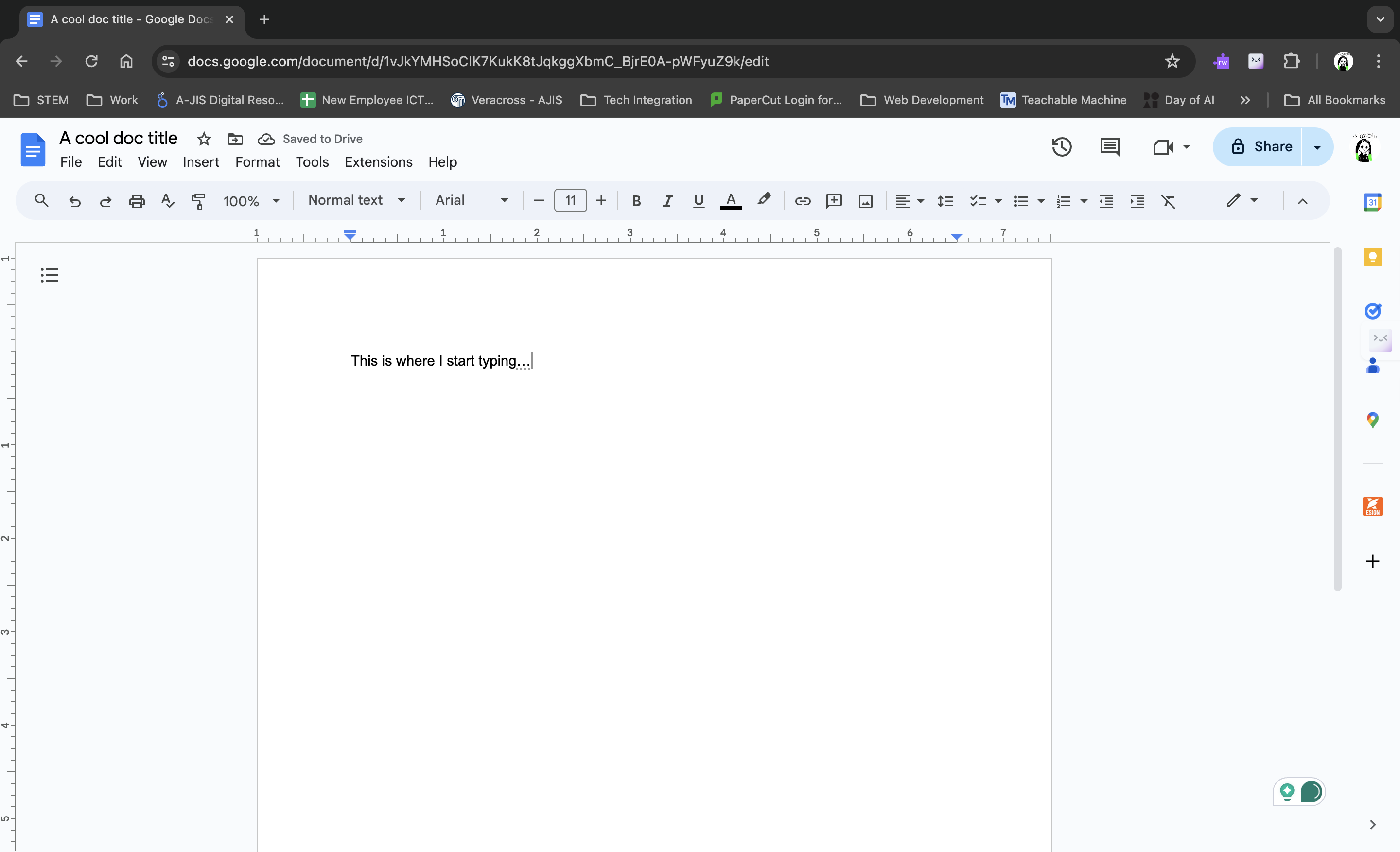The image size is (1400, 852).
Task: Open the font family dropdown
Action: click(x=471, y=200)
